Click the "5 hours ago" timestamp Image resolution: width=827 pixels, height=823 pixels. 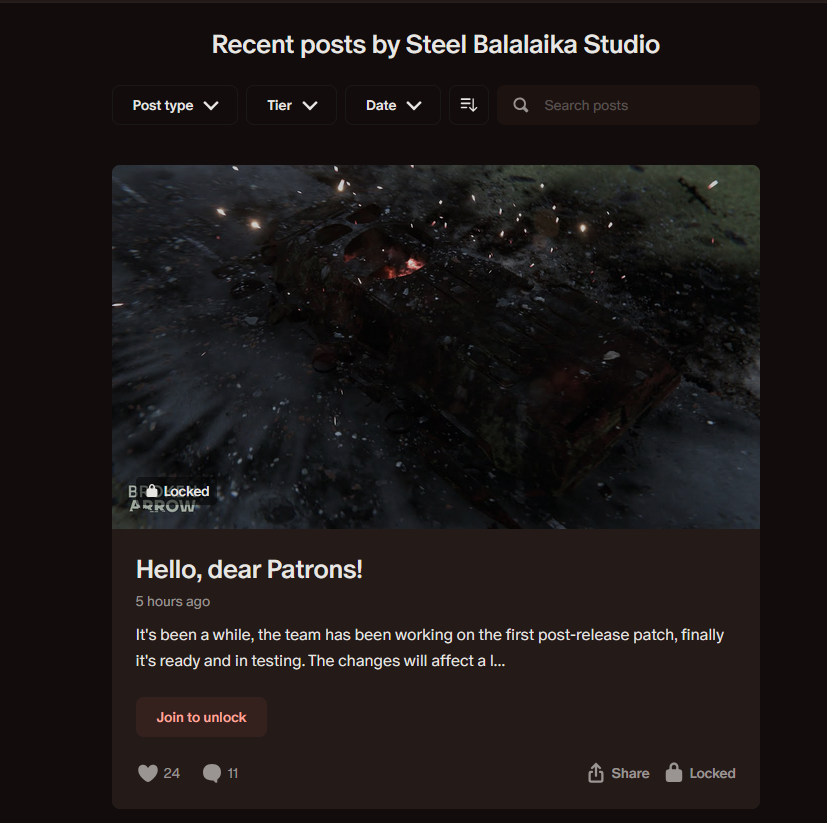172,601
